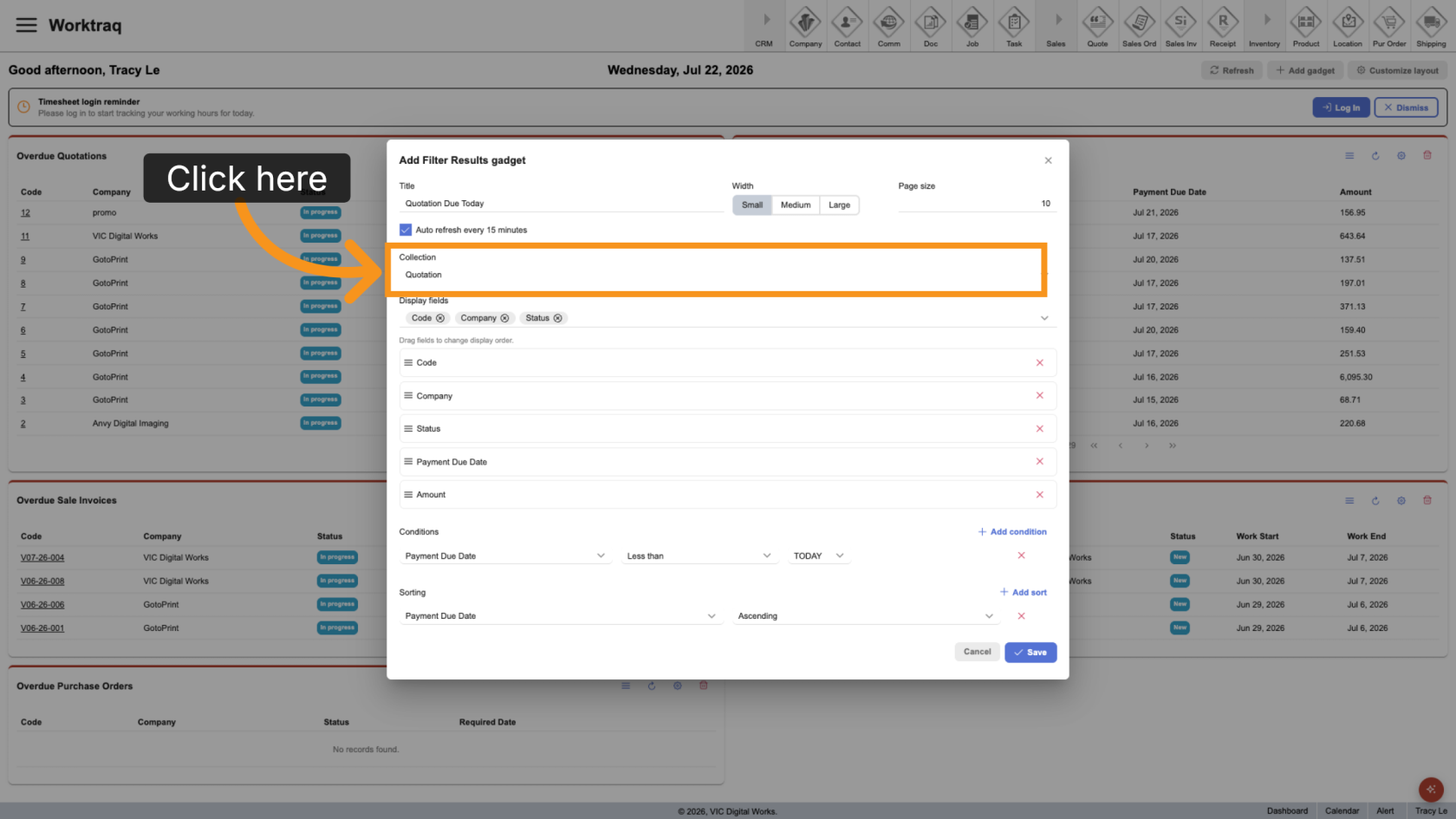Open the hamburger main menu

pos(27,25)
